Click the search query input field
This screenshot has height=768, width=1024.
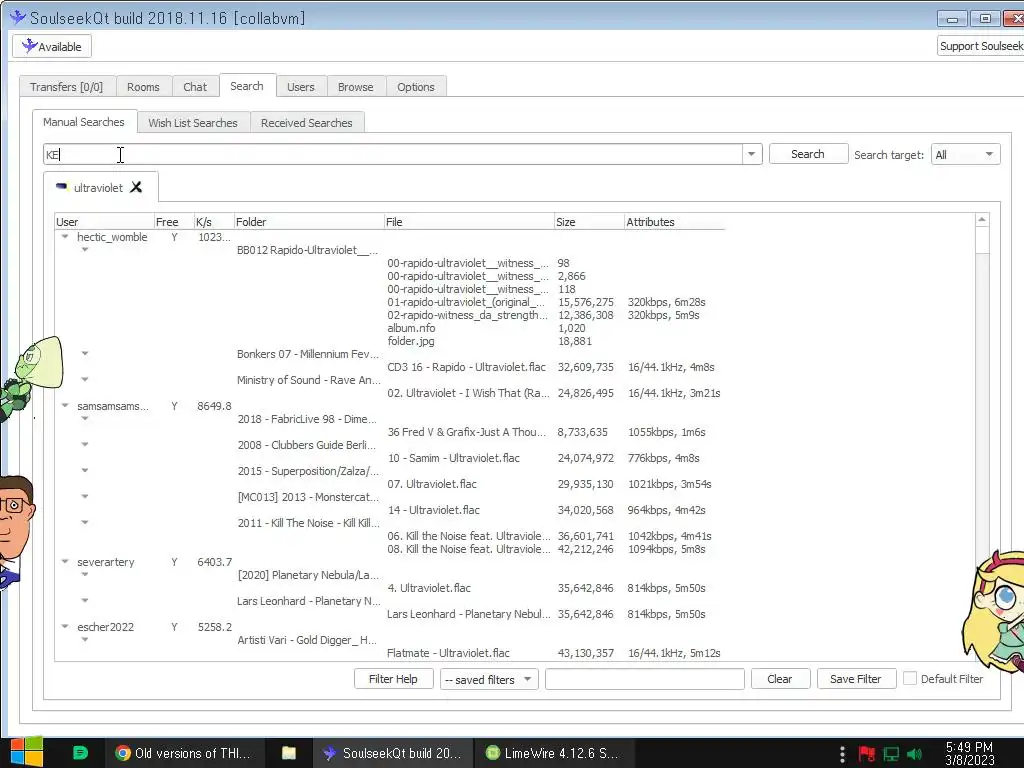(393, 155)
